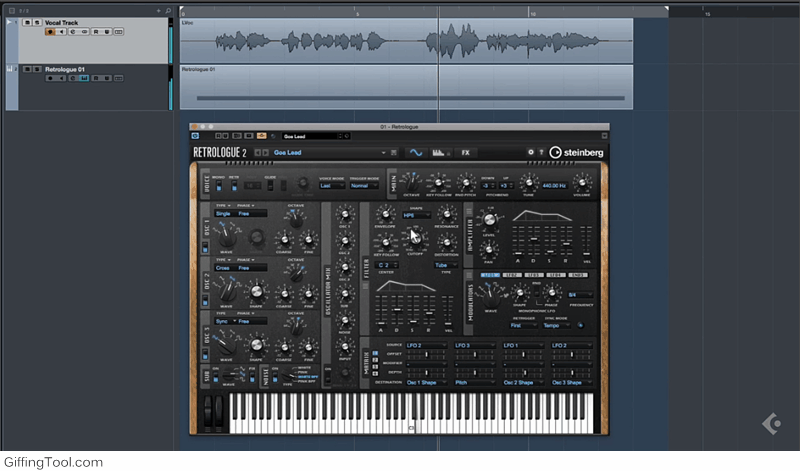Image resolution: width=800 pixels, height=471 pixels.
Task: Open the FX page tab in Retrologue
Action: (465, 153)
